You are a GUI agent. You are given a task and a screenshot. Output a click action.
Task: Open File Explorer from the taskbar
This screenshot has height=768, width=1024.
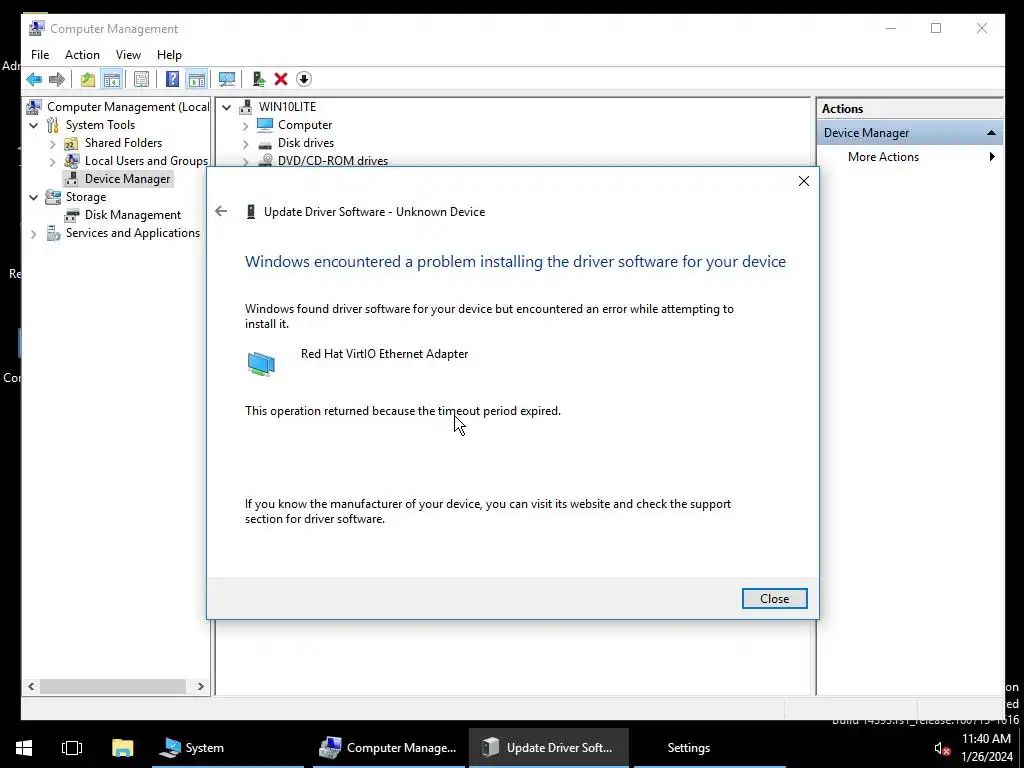(x=122, y=748)
